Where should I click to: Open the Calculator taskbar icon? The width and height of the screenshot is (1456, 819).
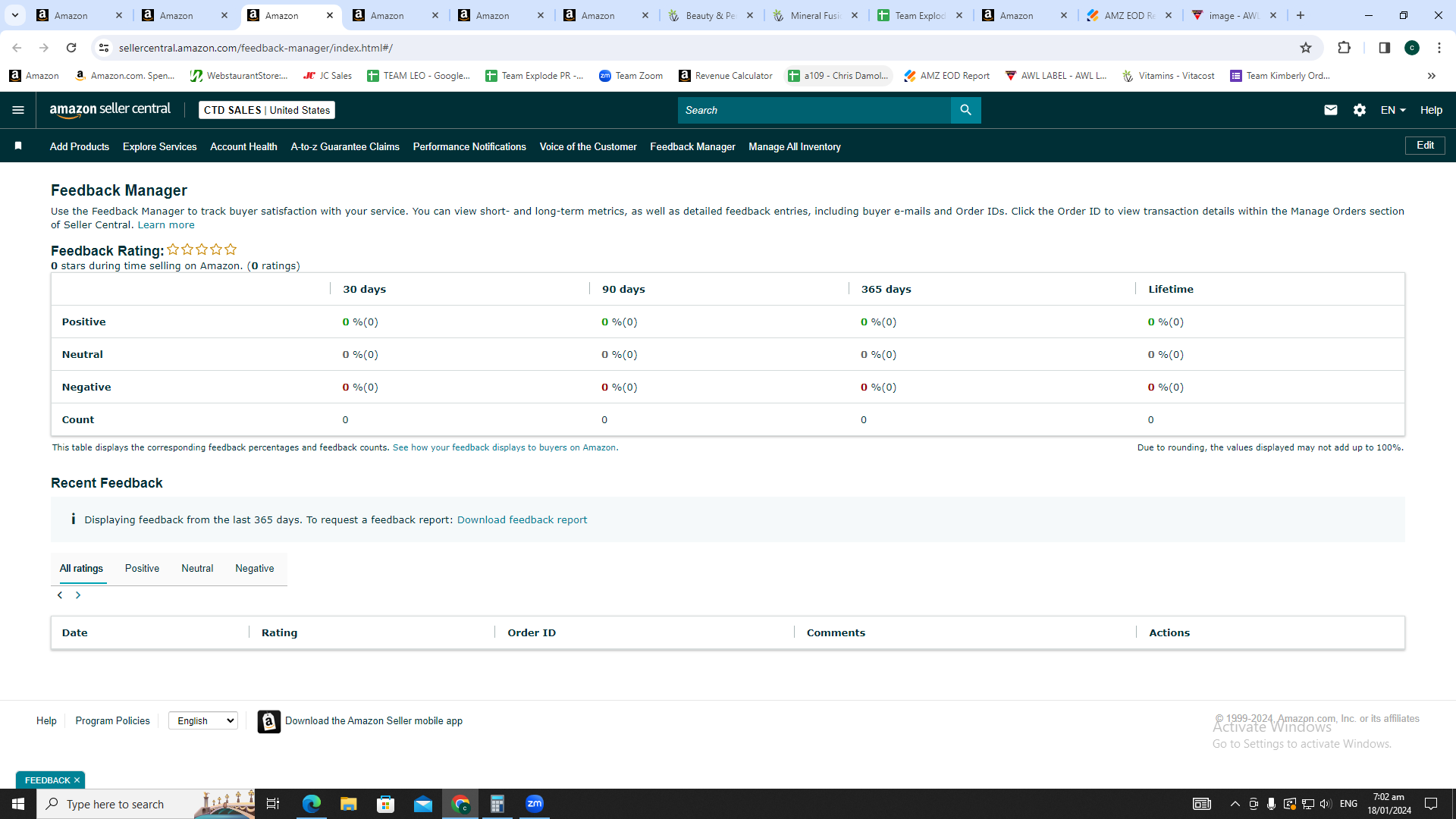coord(497,804)
